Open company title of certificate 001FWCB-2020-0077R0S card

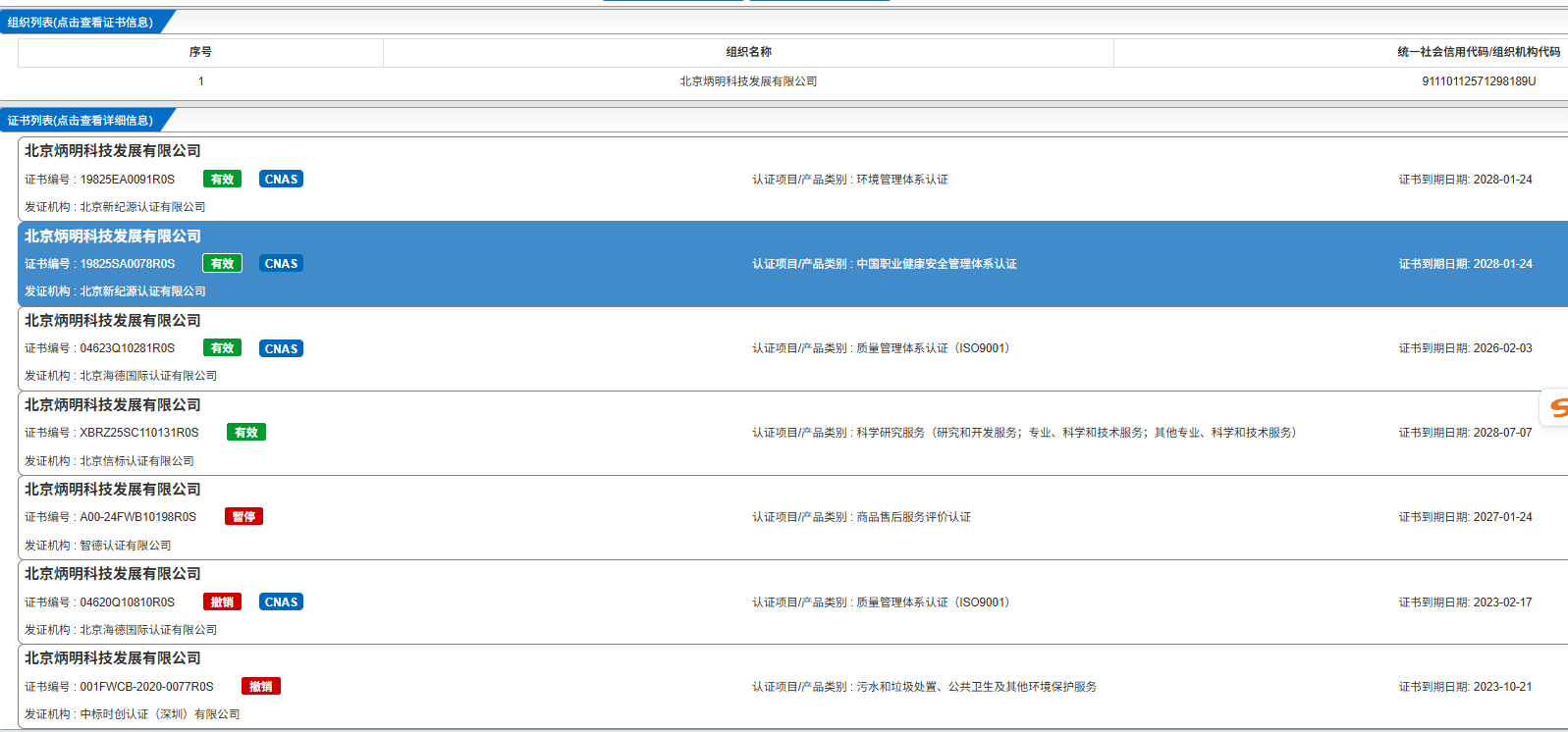(x=113, y=658)
